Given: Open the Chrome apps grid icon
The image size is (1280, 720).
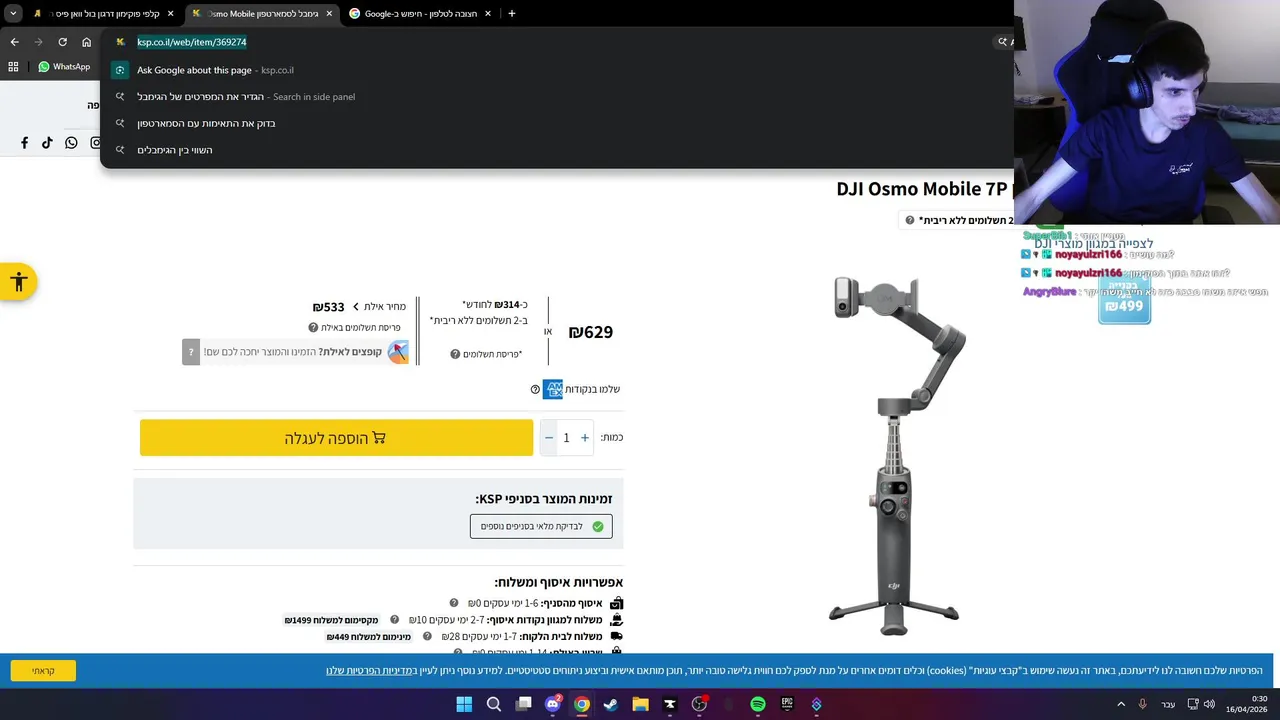Looking at the screenshot, I should 13,67.
